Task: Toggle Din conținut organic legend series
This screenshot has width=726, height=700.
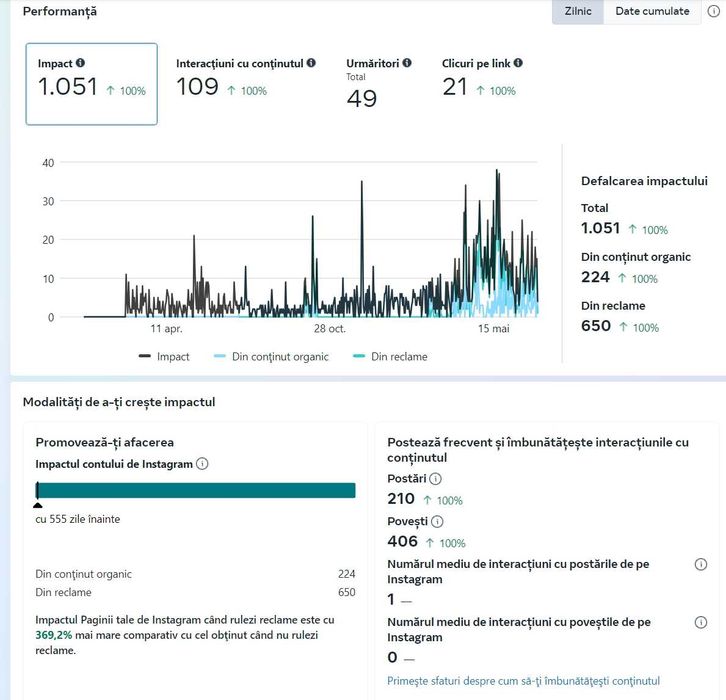Action: (x=271, y=356)
